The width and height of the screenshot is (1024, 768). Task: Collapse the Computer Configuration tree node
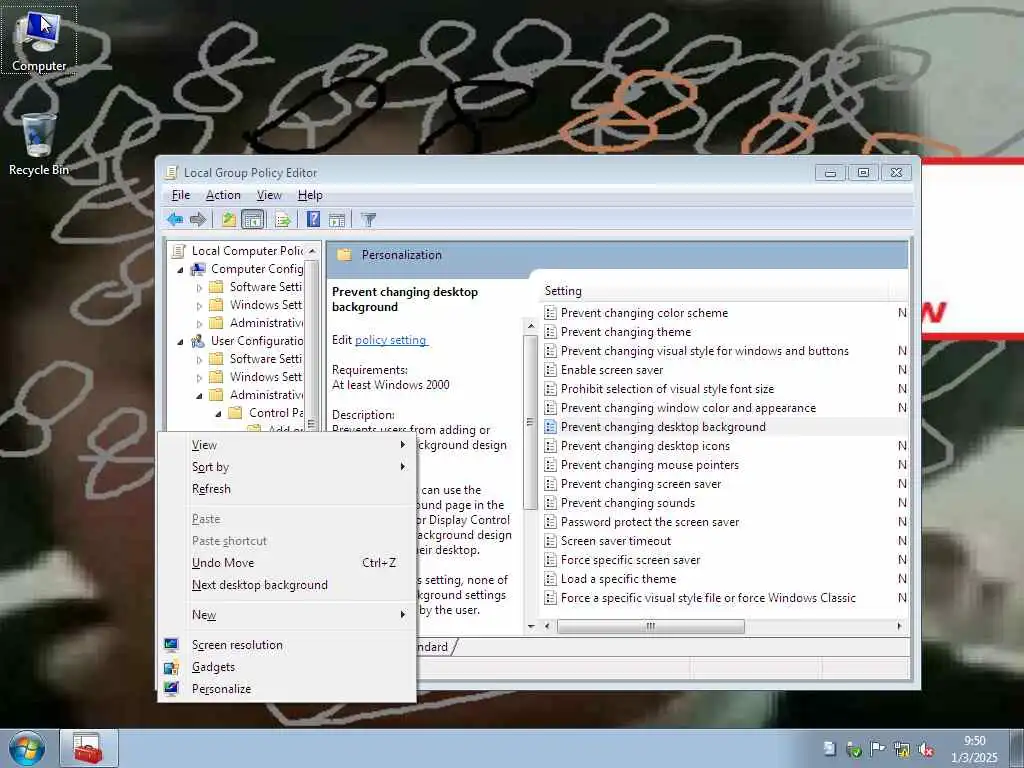point(181,269)
